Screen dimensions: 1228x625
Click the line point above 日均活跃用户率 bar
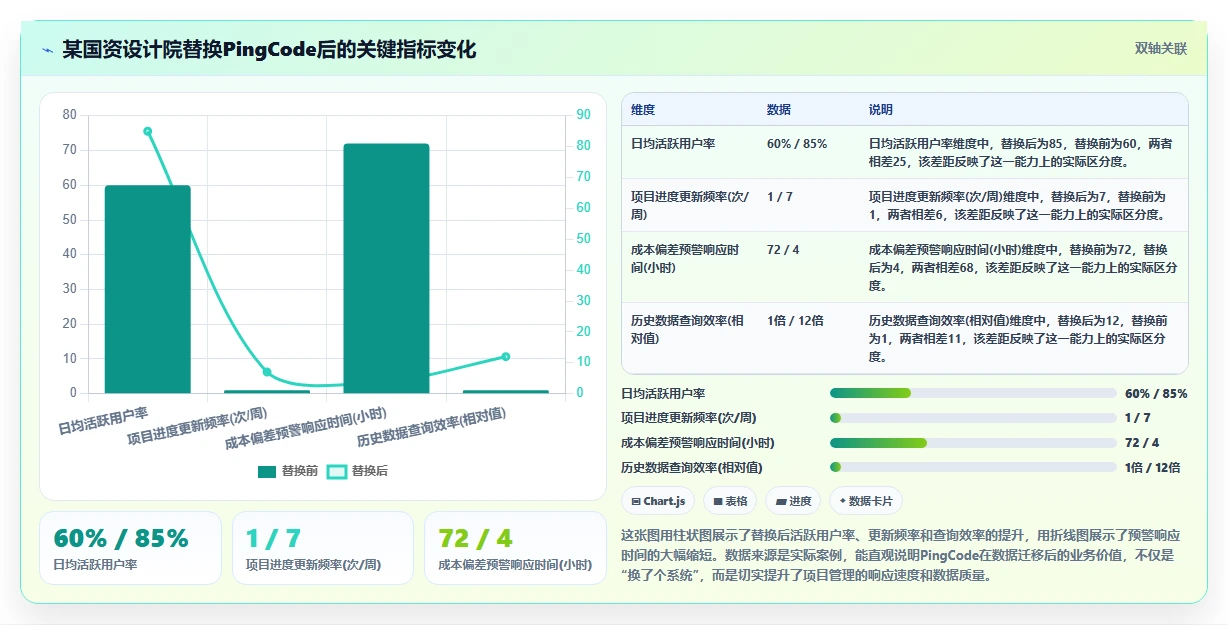tap(148, 131)
